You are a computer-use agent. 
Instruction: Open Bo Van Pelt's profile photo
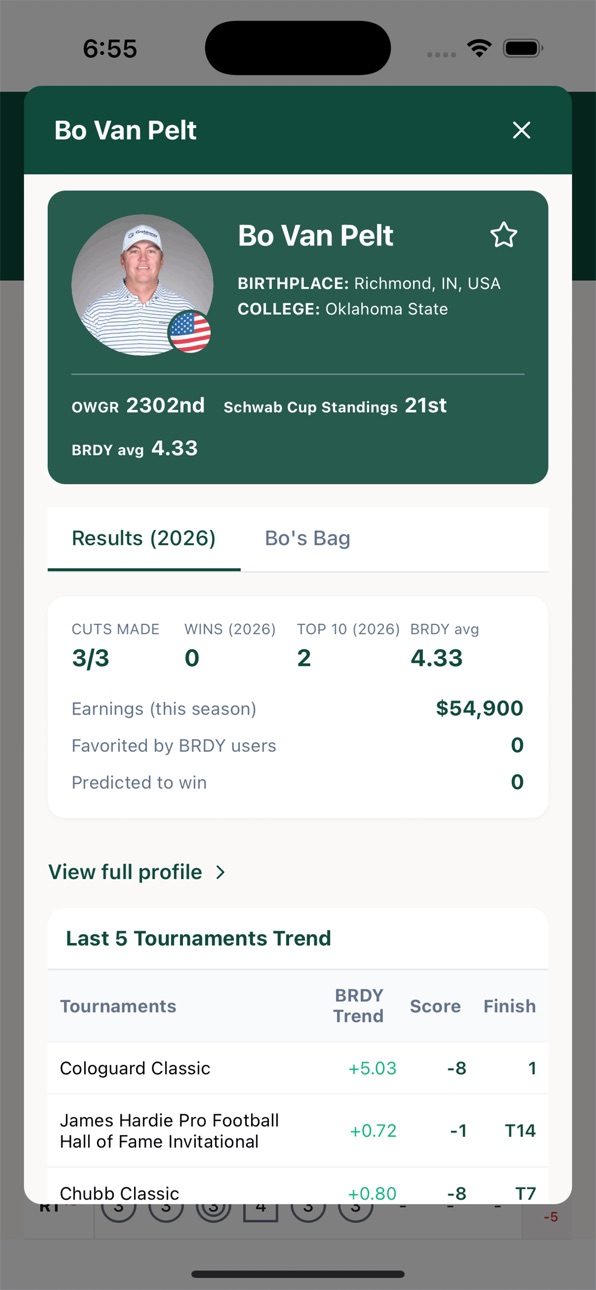click(x=142, y=285)
